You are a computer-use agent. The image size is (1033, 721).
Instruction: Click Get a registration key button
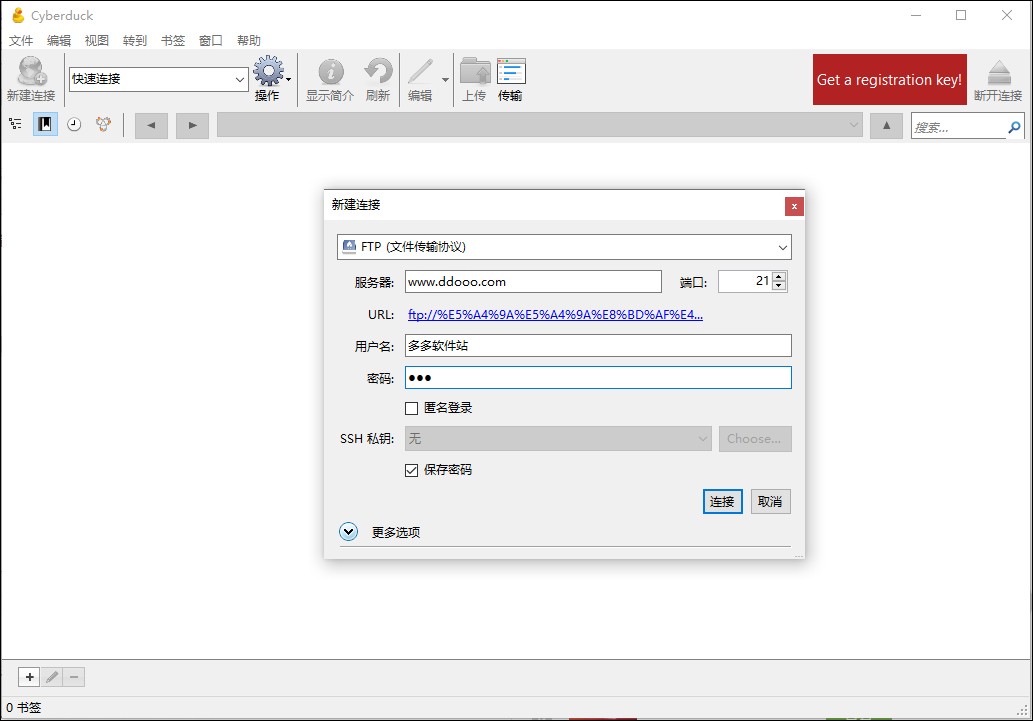point(889,80)
